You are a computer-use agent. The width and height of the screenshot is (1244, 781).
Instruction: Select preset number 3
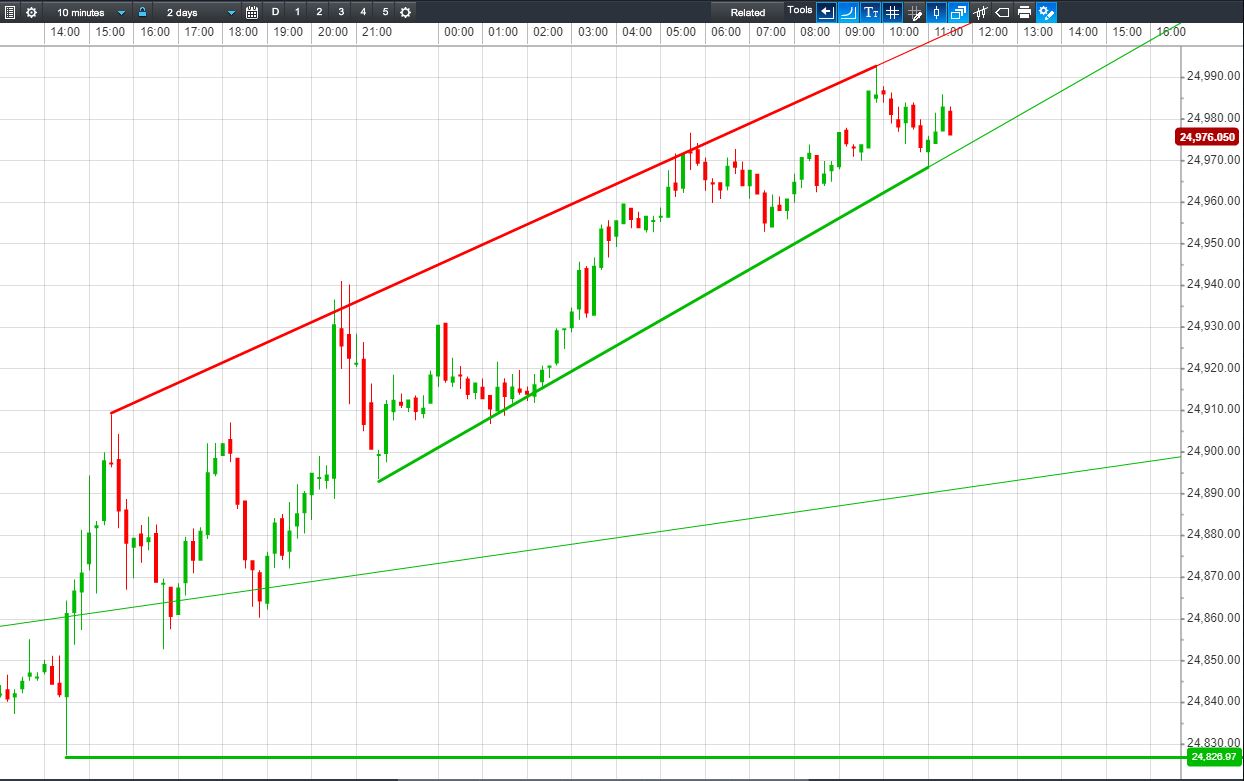click(341, 12)
